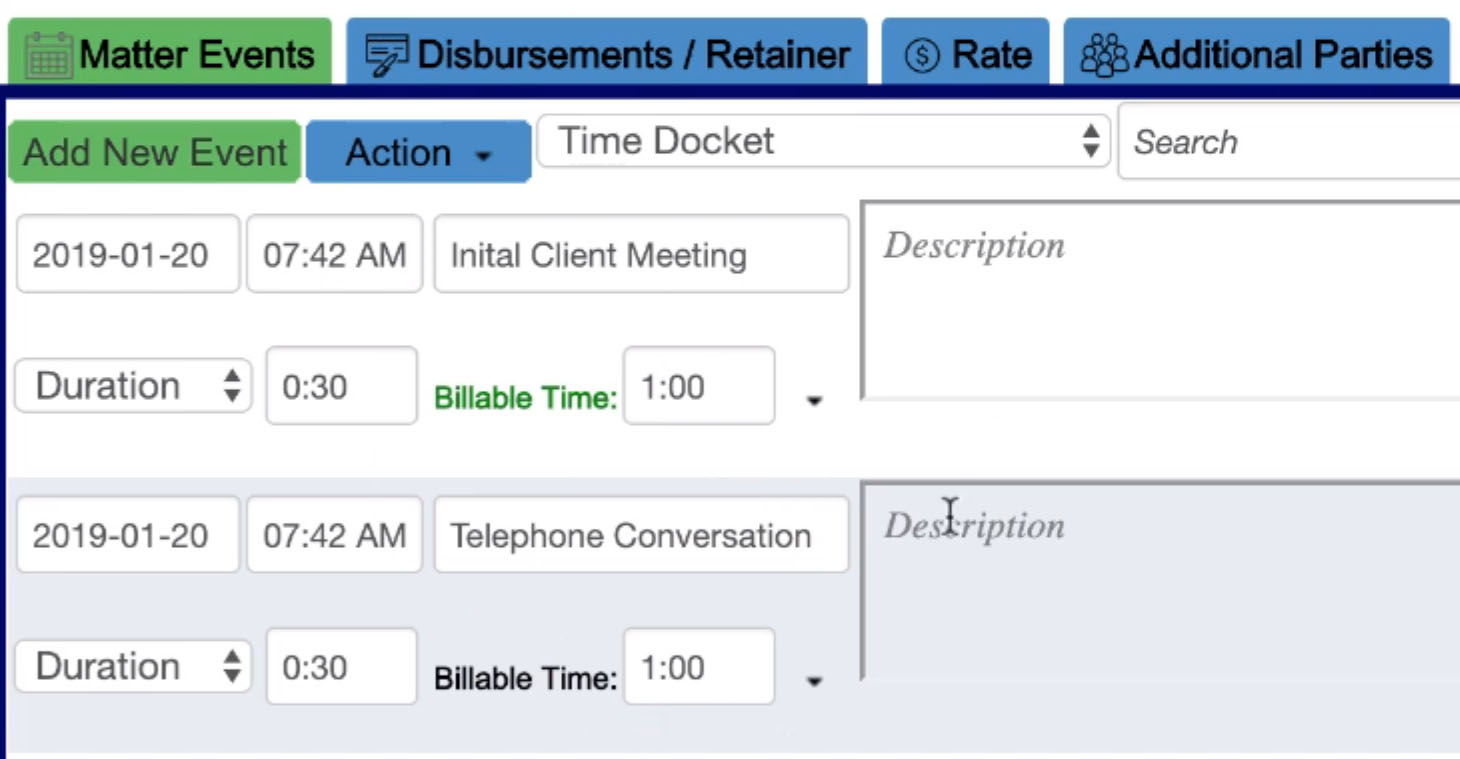Click the Add New Event button
Screen dimensions: 1460x759
(154, 152)
